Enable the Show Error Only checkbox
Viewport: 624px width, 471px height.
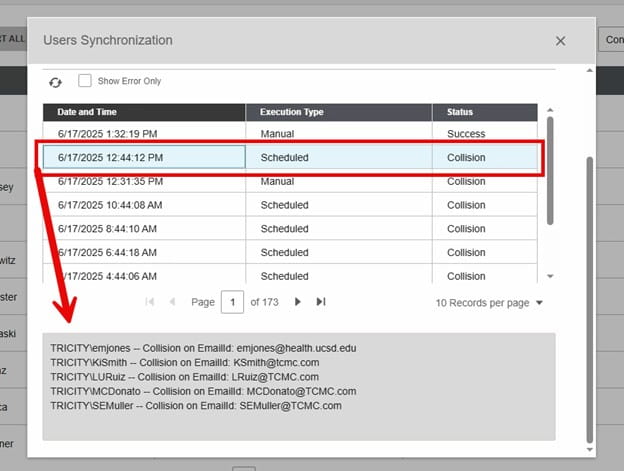coord(85,81)
